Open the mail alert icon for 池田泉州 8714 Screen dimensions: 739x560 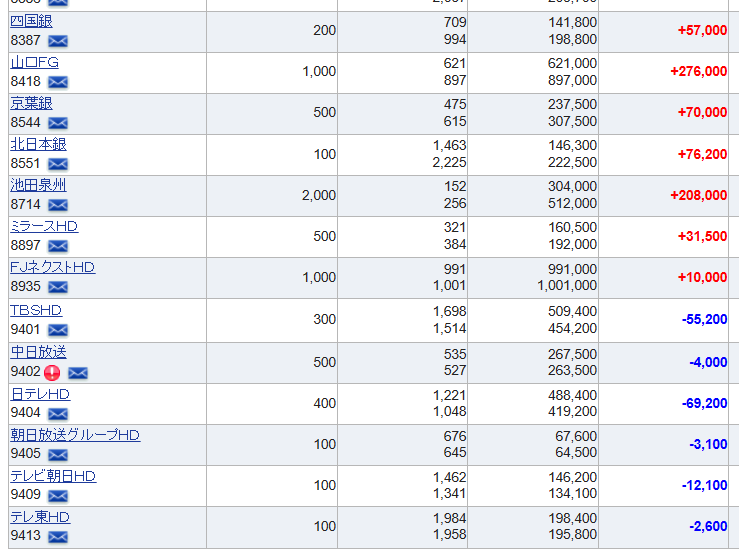point(58,205)
